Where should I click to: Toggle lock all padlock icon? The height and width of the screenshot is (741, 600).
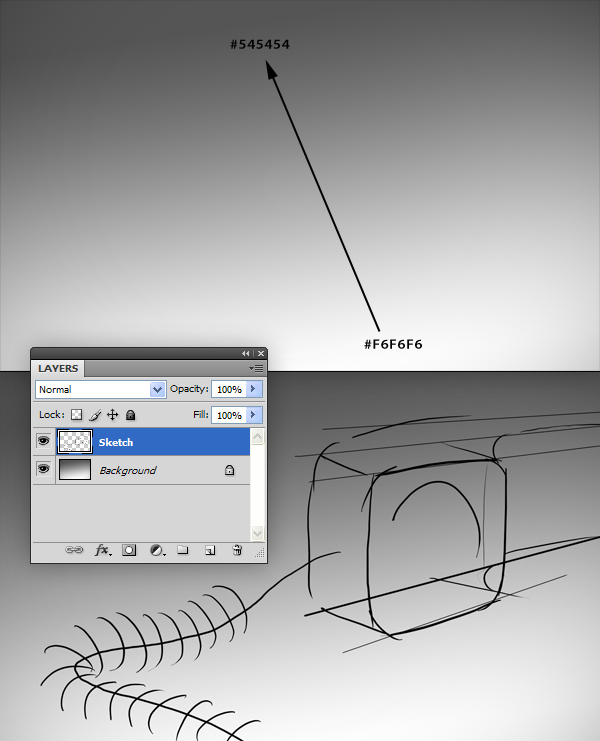click(x=130, y=415)
